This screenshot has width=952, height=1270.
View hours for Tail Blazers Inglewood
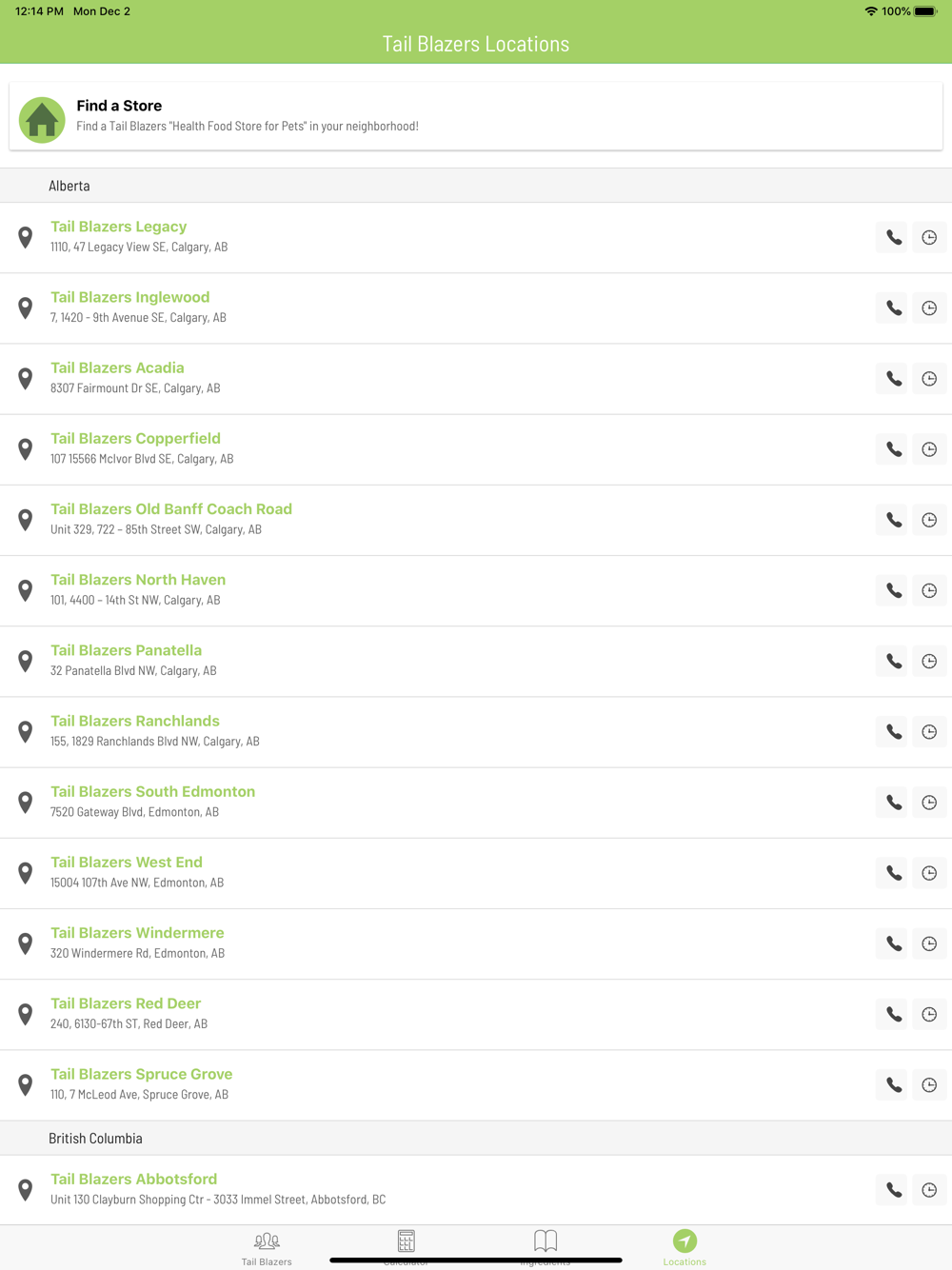929,308
